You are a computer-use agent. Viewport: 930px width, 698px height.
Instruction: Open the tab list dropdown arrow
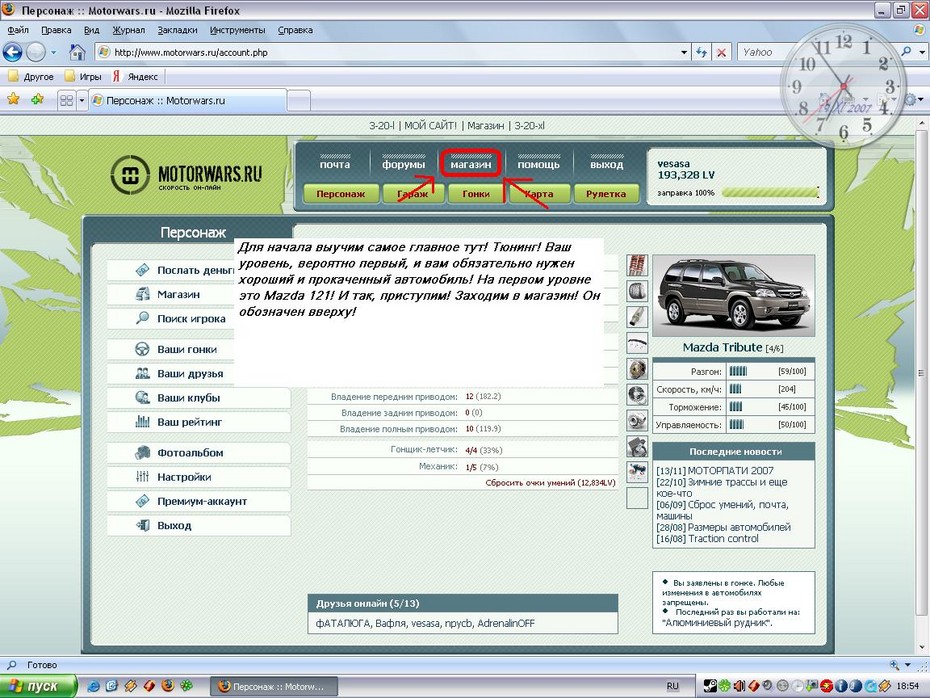pyautogui.click(x=82, y=100)
